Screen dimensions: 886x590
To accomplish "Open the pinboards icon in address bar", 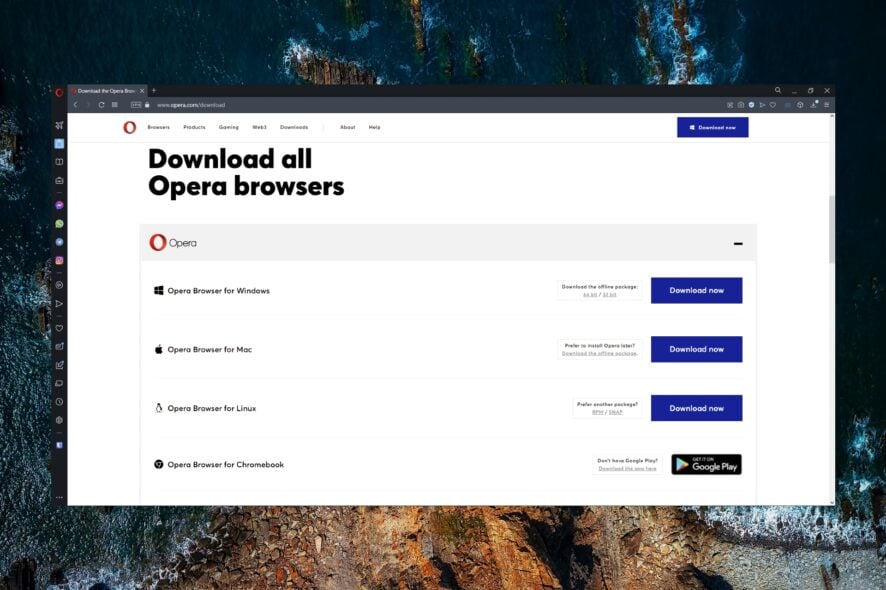I will pyautogui.click(x=729, y=105).
